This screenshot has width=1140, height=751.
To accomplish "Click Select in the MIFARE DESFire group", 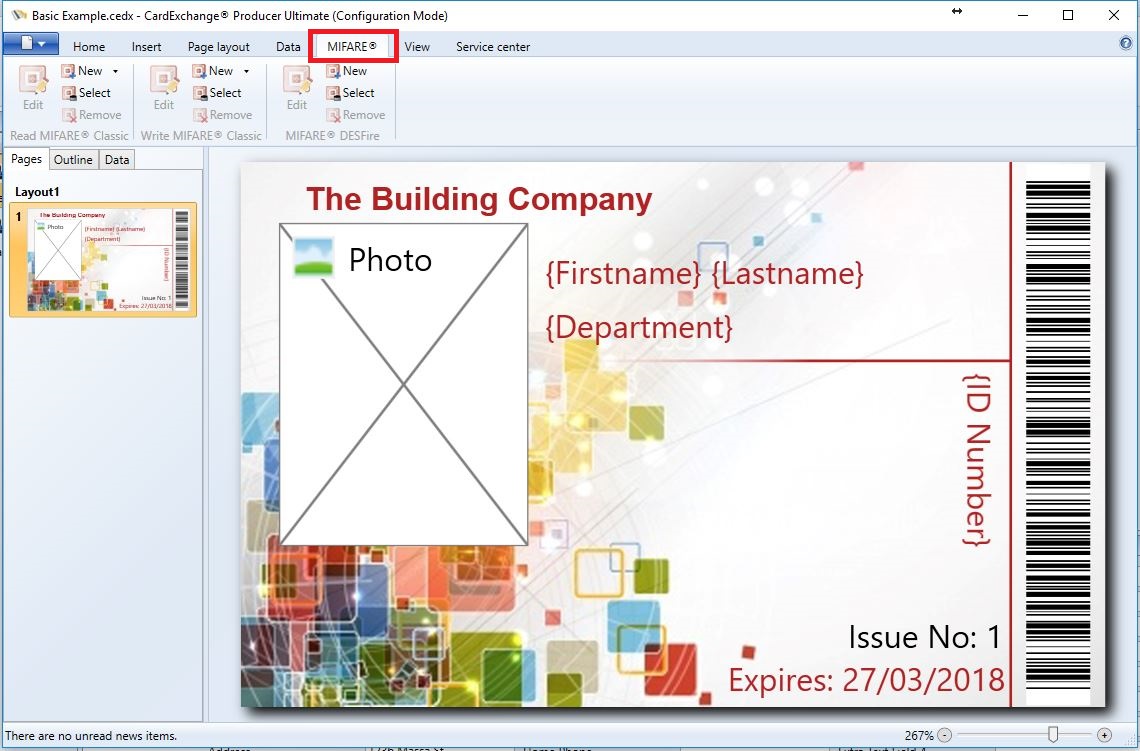I will pyautogui.click(x=350, y=93).
